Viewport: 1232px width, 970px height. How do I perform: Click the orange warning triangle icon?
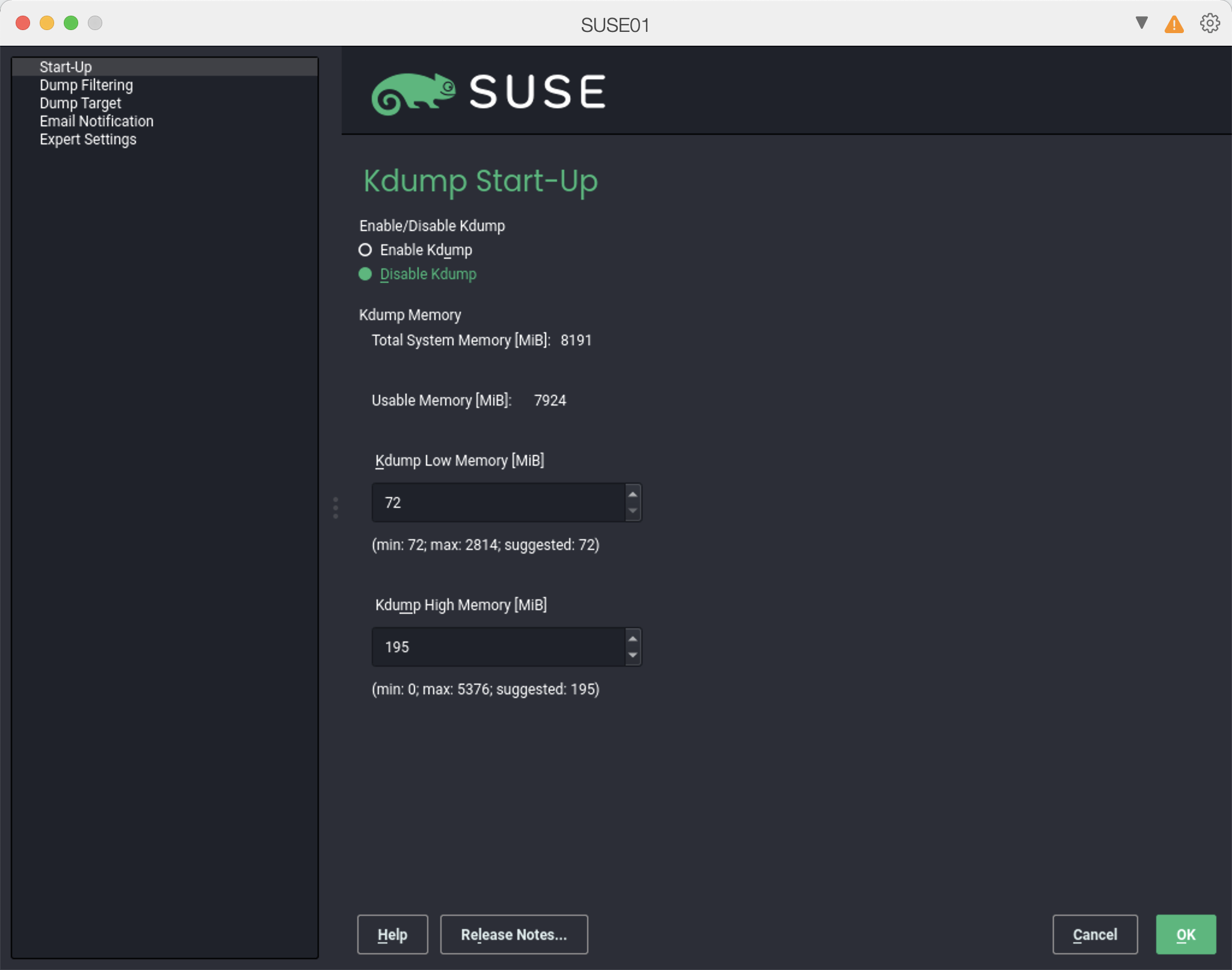tap(1174, 25)
